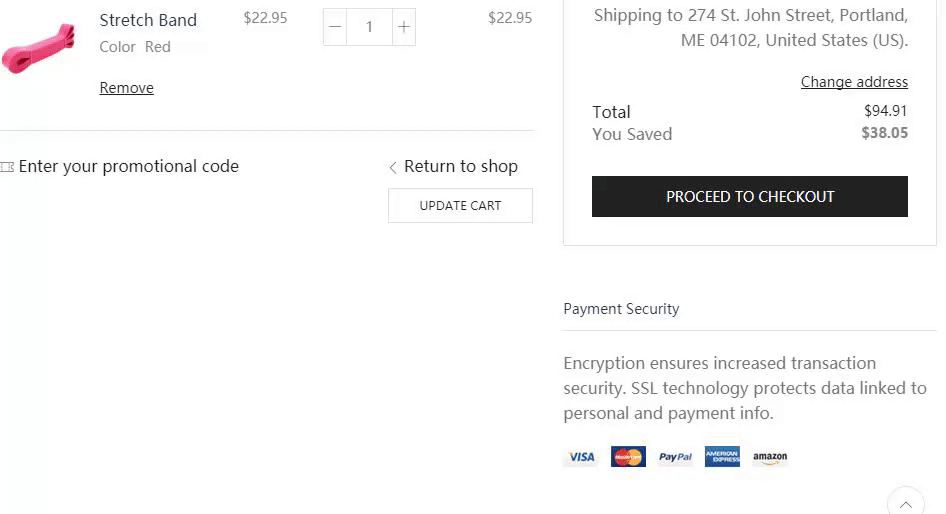Click the left chevron beside Return to shop
946x514 pixels.
pyautogui.click(x=393, y=168)
